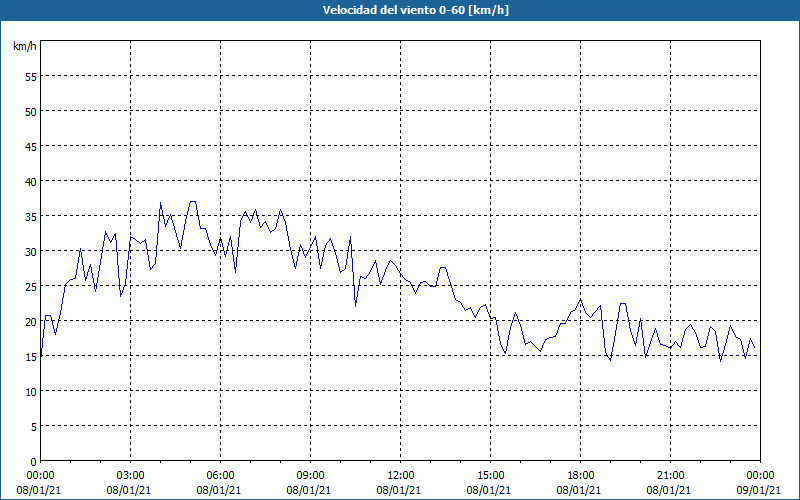The width and height of the screenshot is (800, 500).
Task: Select the 55 value on the speed axis
Action: (x=31, y=76)
